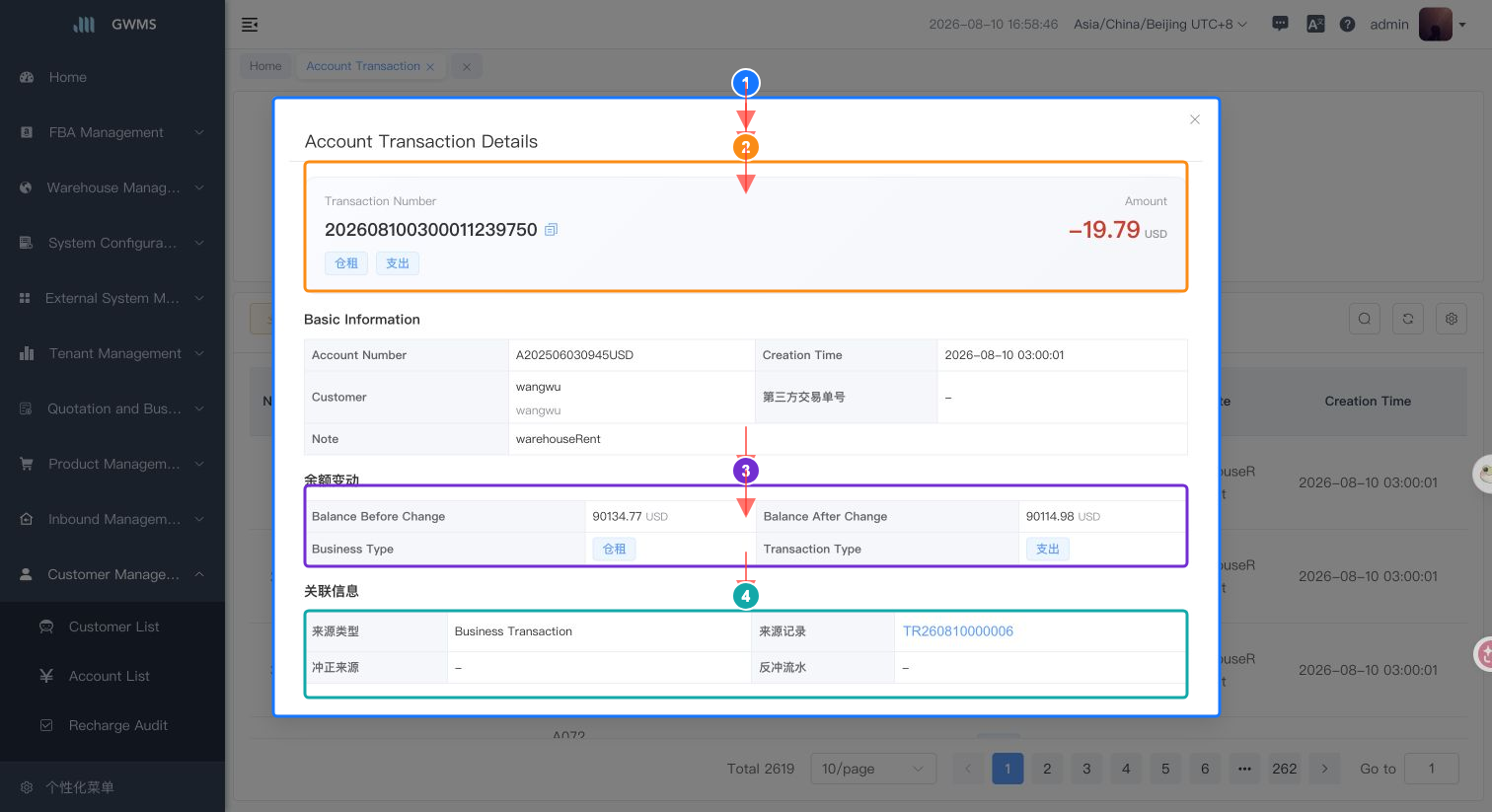The width and height of the screenshot is (1492, 812).
Task: Expand FBA Management menu
Action: coord(112,132)
